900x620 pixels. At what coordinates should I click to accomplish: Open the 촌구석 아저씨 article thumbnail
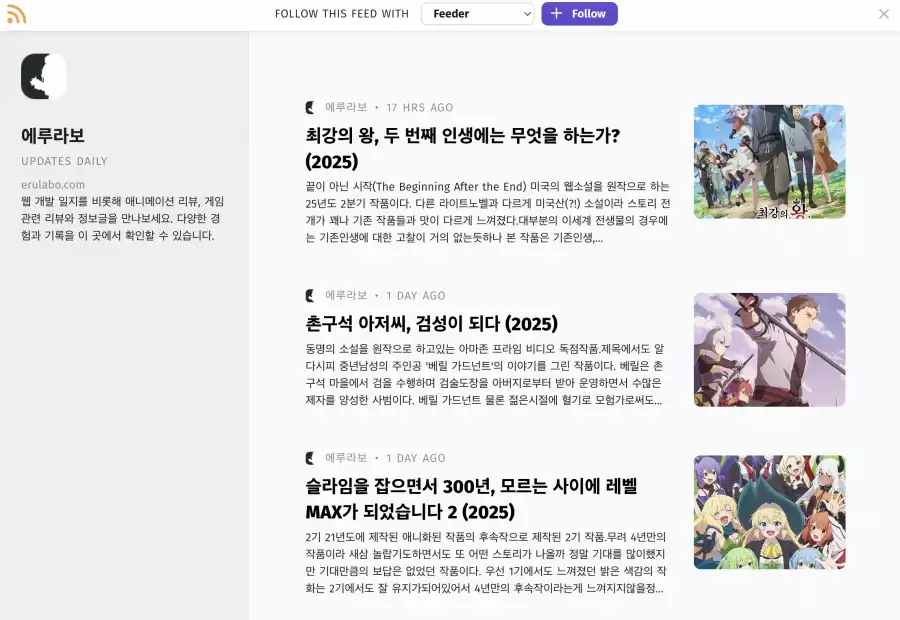tap(769, 350)
